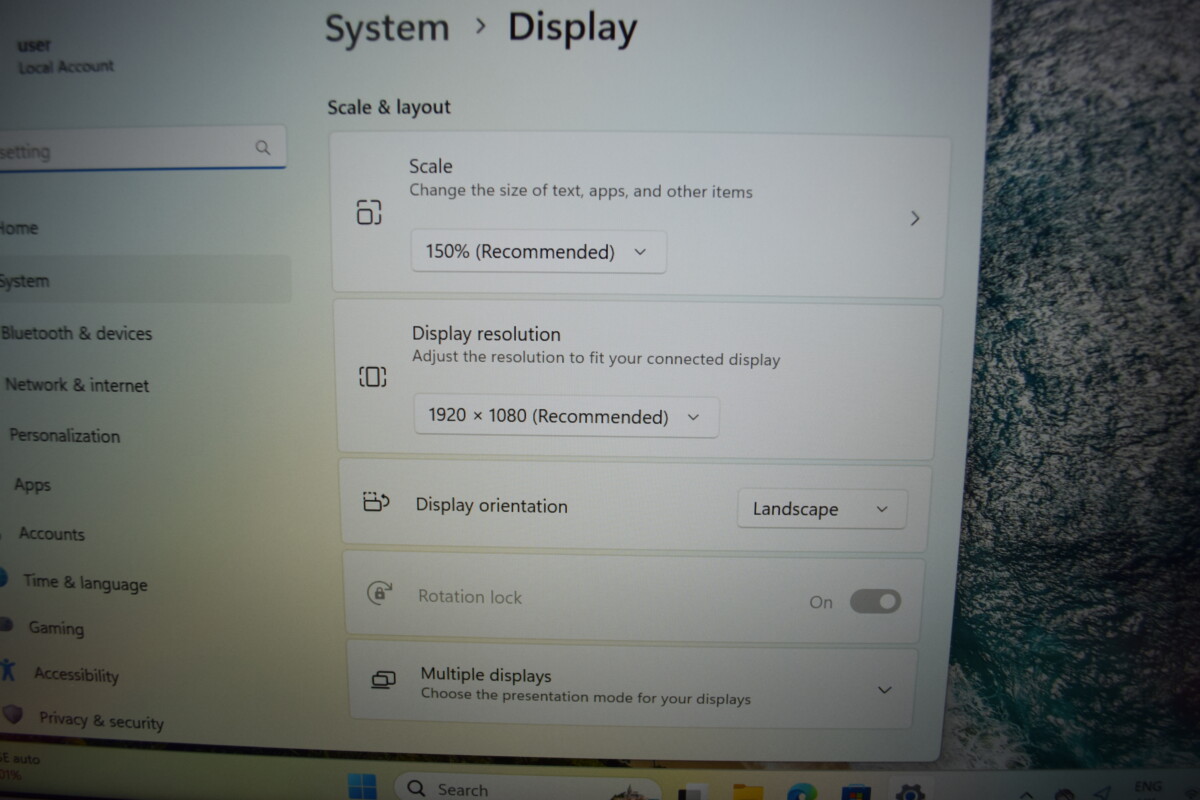Click the user Local Account profile
The width and height of the screenshot is (1200, 800).
(x=65, y=55)
